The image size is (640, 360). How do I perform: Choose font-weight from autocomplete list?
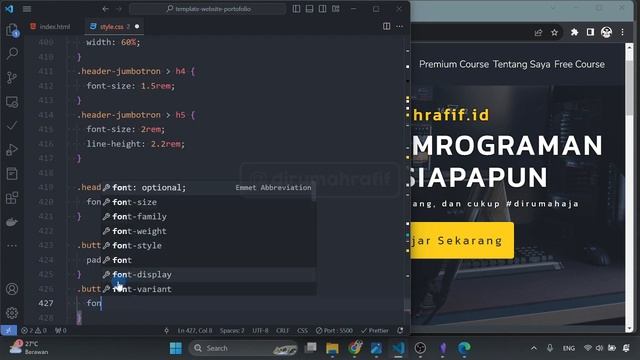click(208, 231)
